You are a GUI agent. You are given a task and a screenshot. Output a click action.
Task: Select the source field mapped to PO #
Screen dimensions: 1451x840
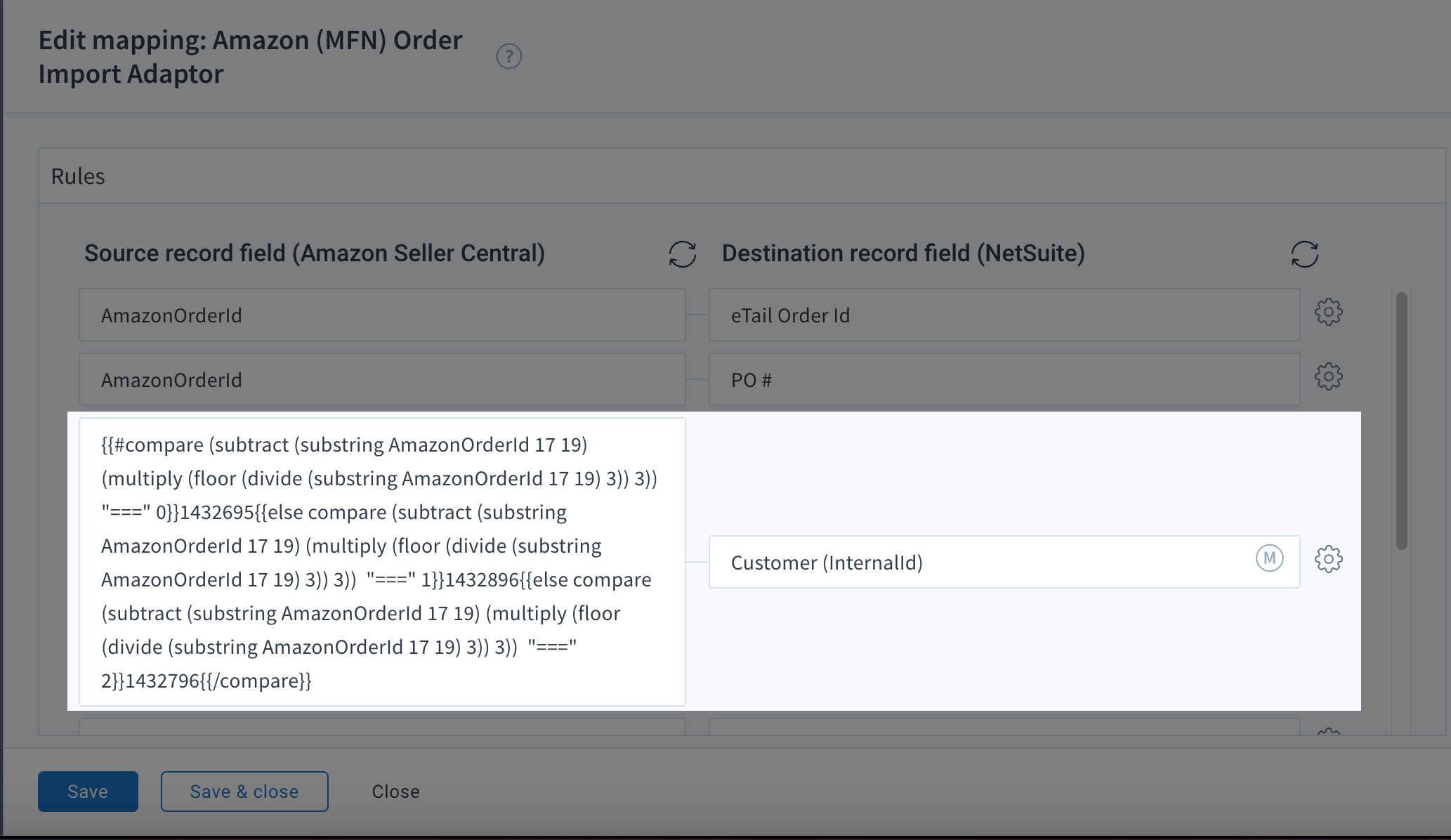(382, 379)
